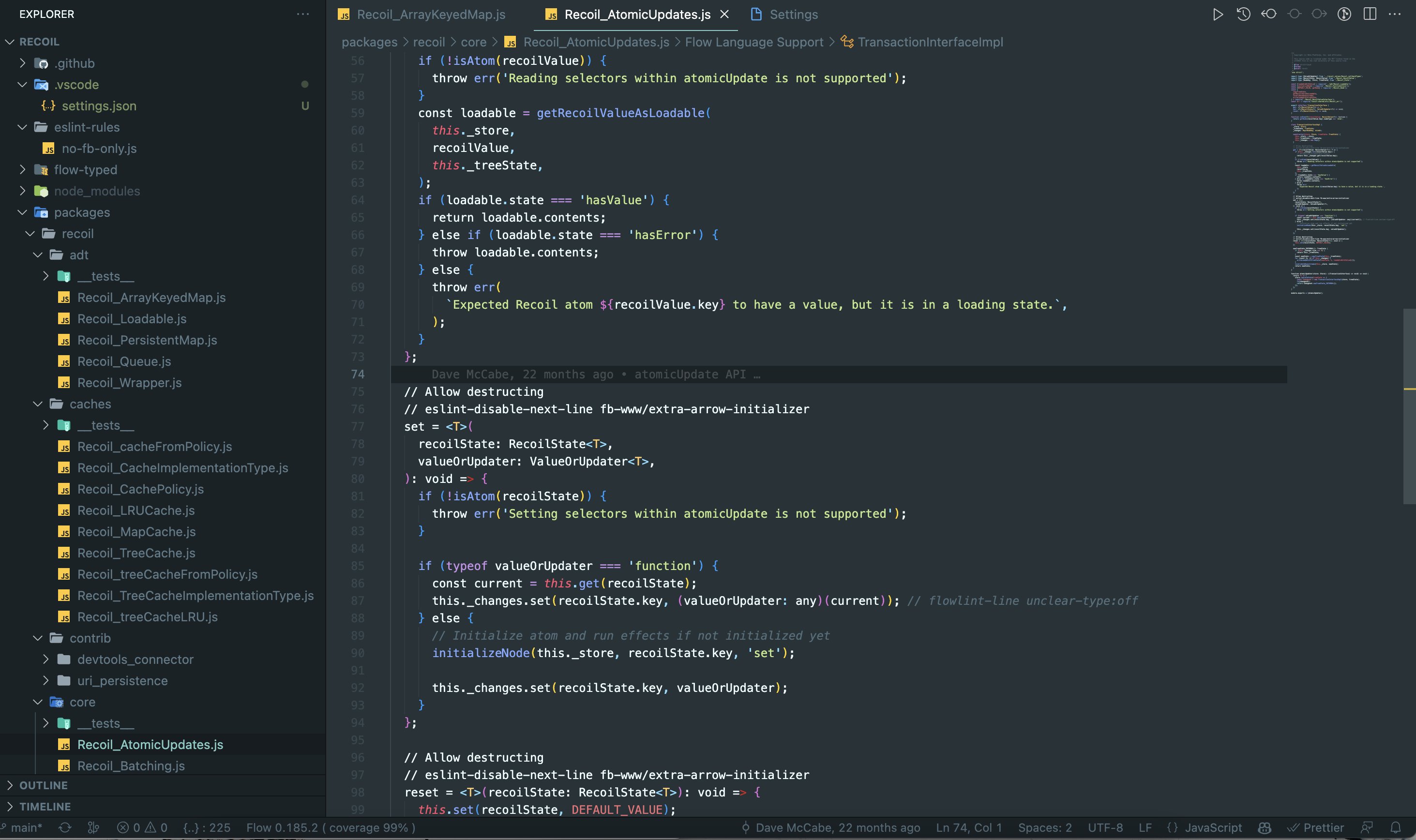Split the editor with layout icon
The image size is (1416, 840).
(1370, 14)
